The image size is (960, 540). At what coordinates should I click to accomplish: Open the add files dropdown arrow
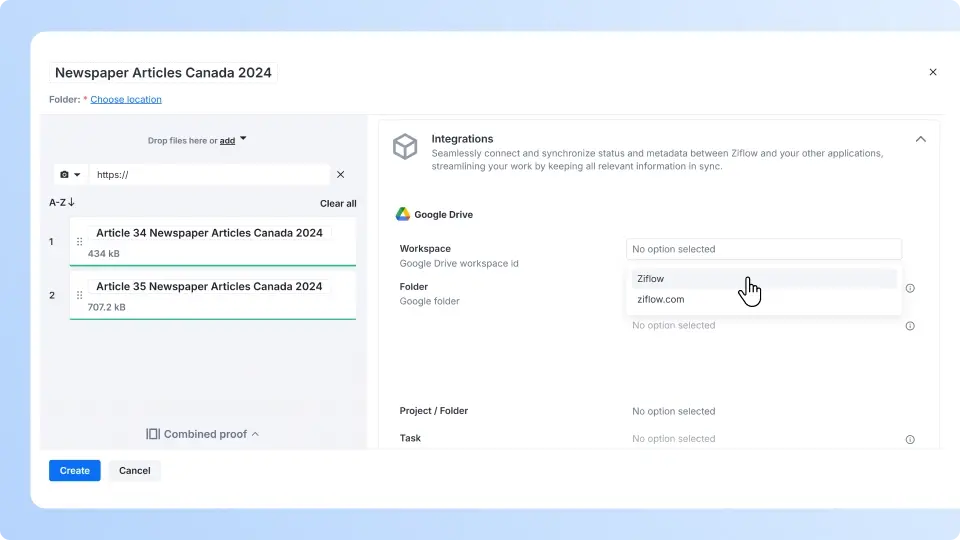[x=243, y=140]
